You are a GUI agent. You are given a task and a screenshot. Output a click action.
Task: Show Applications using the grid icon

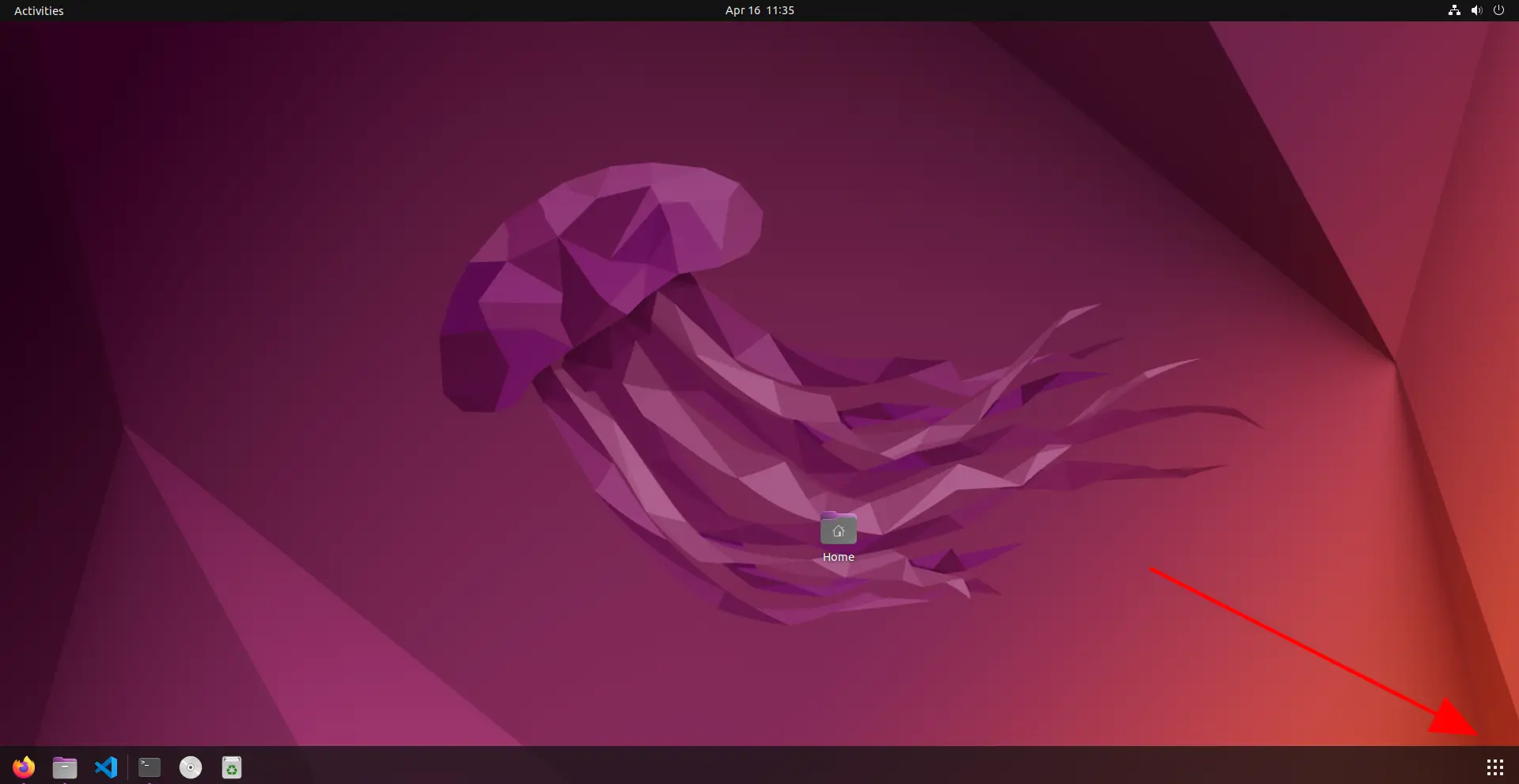point(1494,767)
